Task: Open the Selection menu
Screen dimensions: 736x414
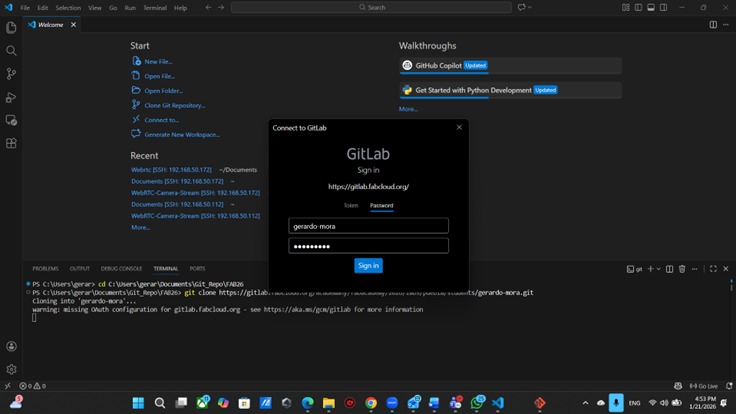Action: (68, 8)
